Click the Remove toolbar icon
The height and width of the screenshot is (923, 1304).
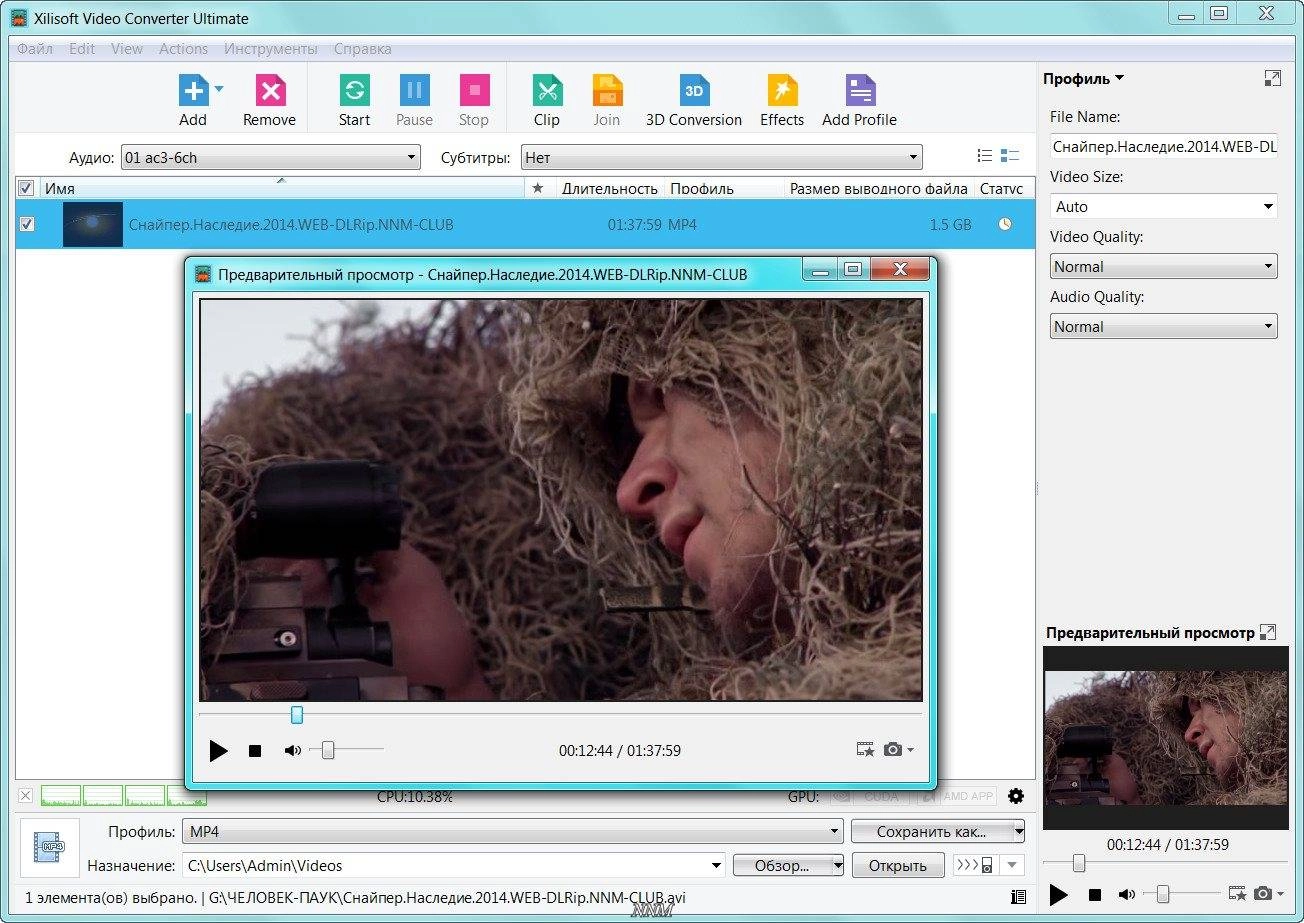[270, 91]
